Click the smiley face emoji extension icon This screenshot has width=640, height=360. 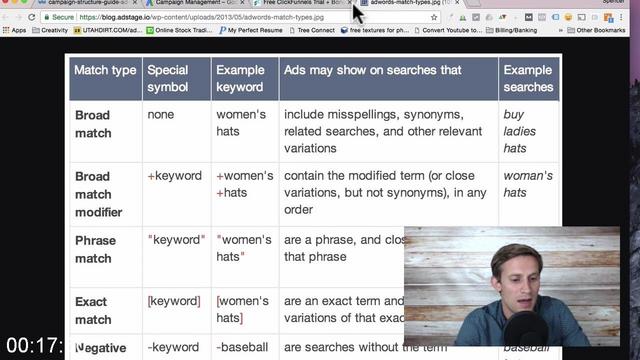pos(568,17)
